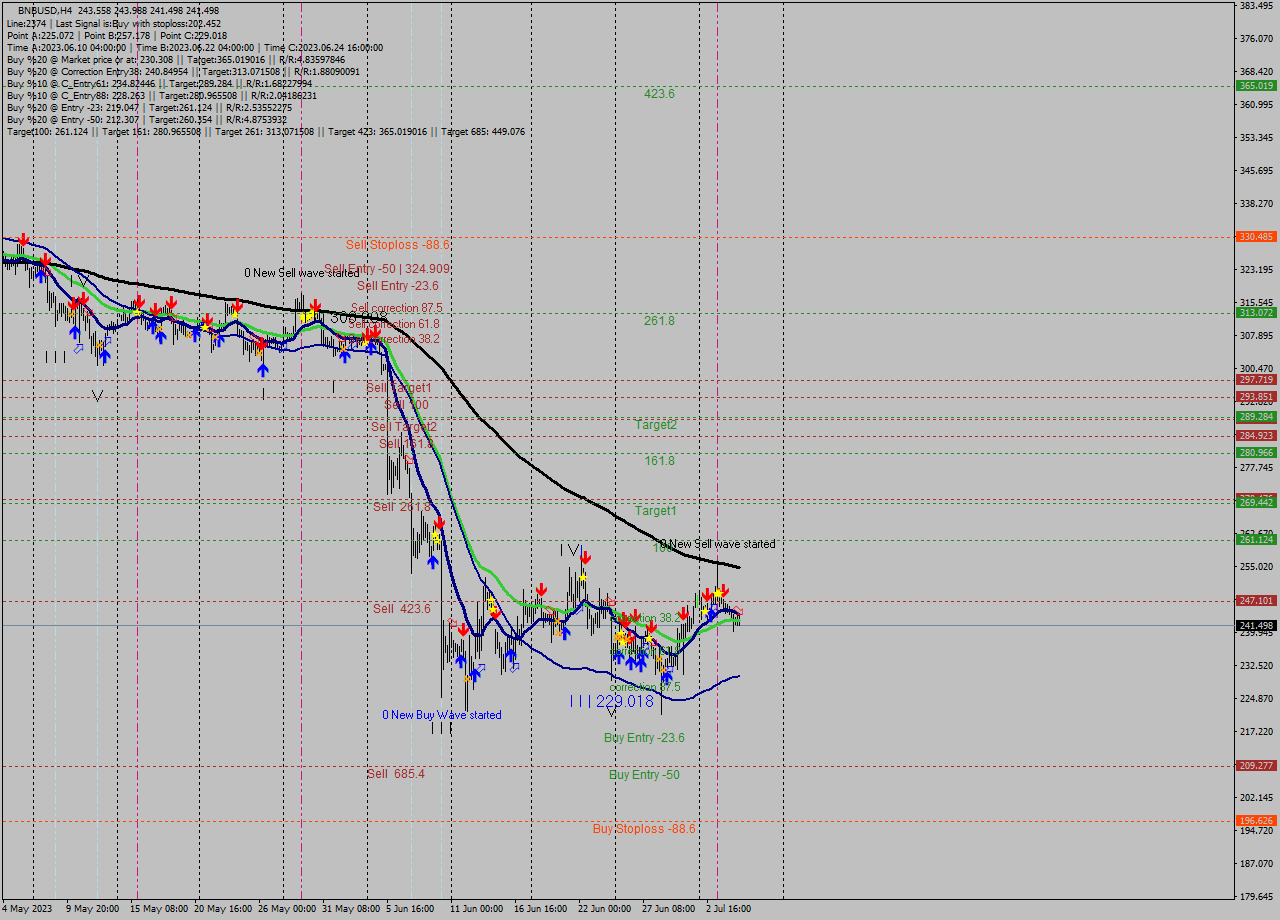Select the Sell Target1 label
The height and width of the screenshot is (920, 1280).
(x=399, y=388)
